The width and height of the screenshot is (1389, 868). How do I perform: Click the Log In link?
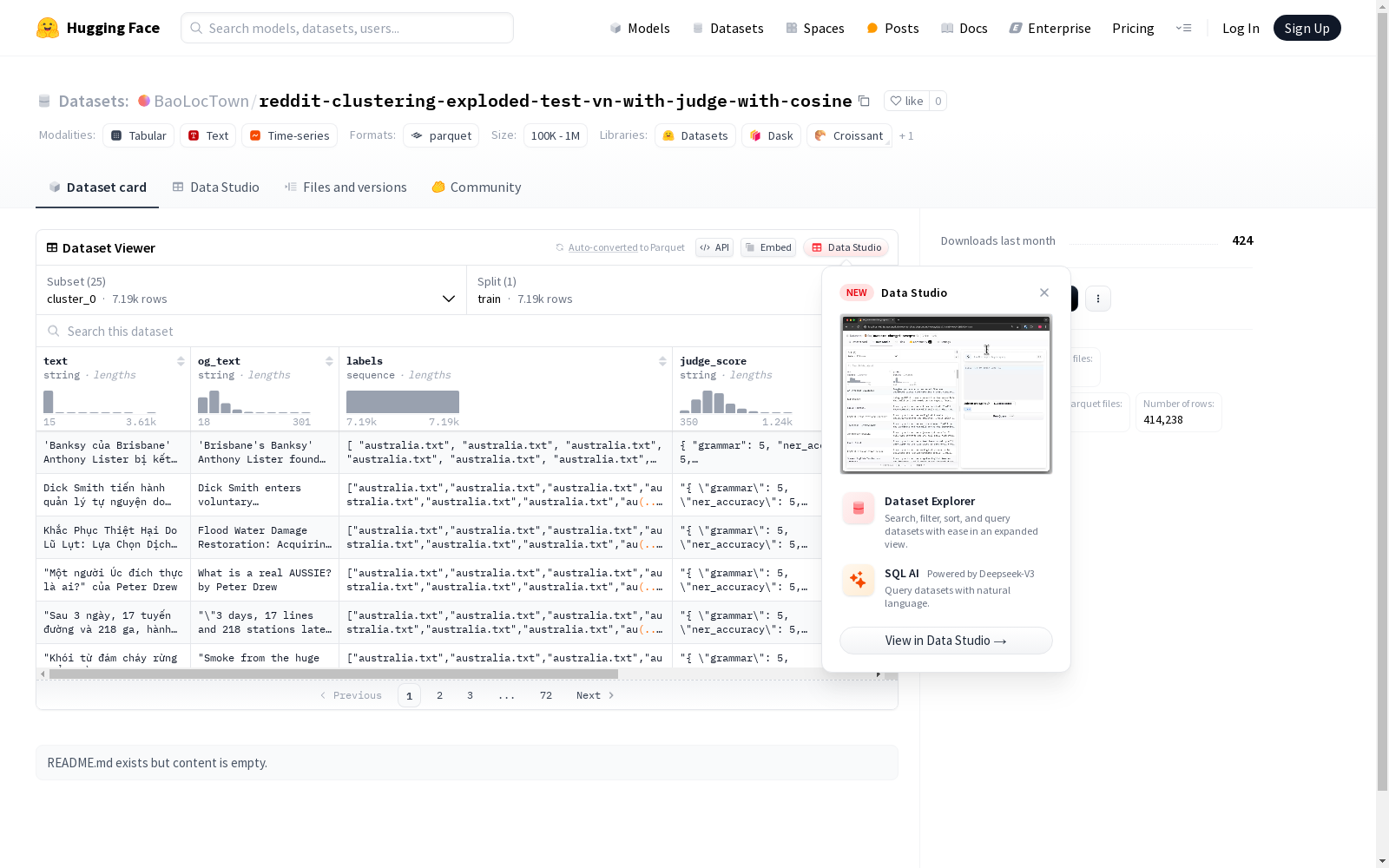click(1241, 28)
